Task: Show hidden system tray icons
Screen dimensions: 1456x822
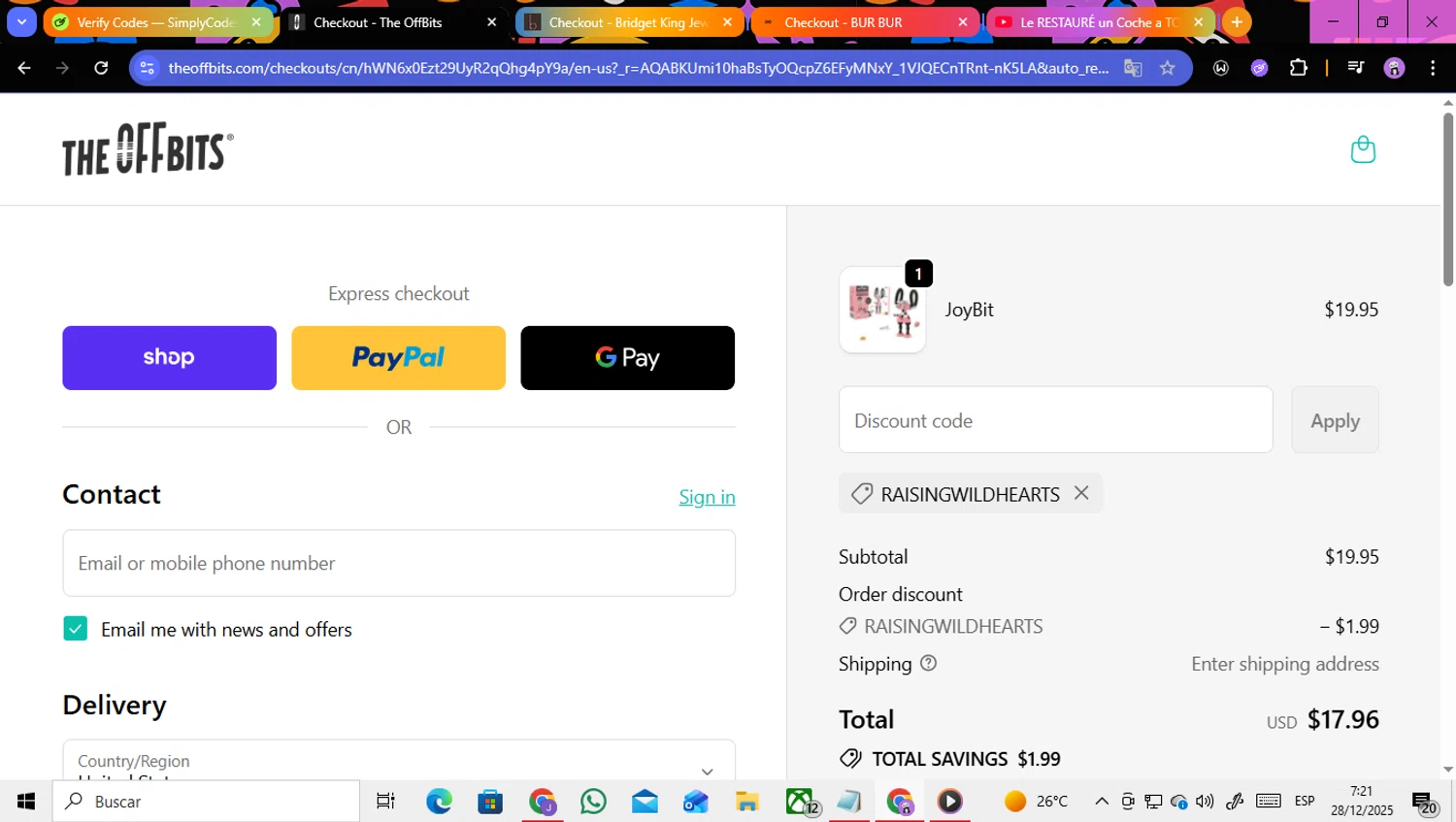Action: (1102, 801)
